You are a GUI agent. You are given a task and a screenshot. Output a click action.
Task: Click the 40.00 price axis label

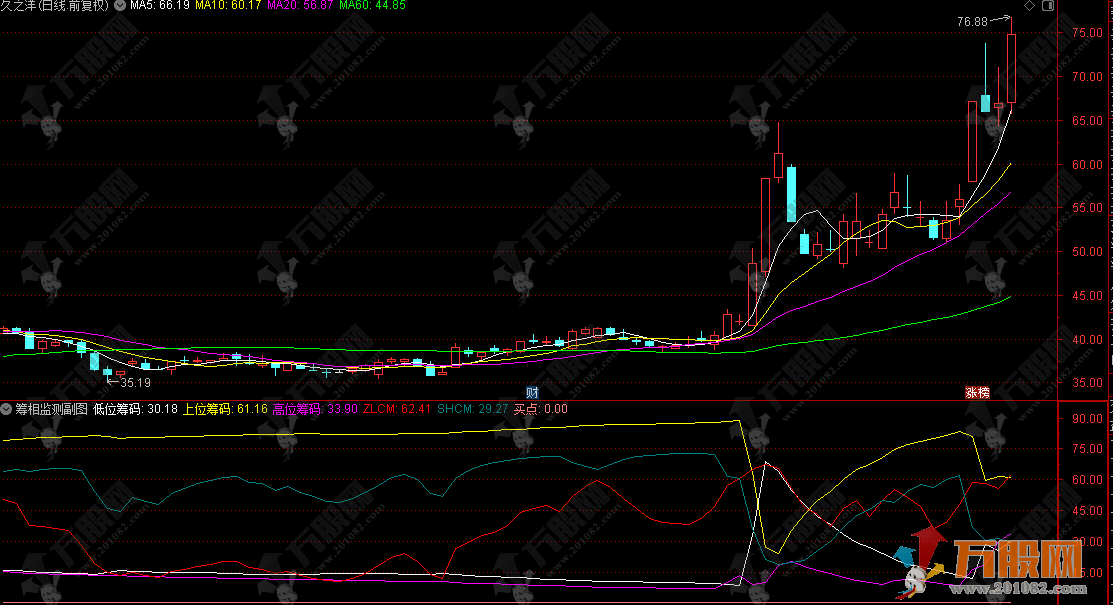click(1087, 340)
